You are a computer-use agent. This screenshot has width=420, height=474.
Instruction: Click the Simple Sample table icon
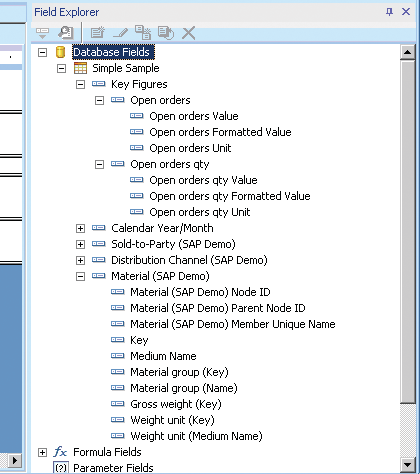pyautogui.click(x=80, y=68)
